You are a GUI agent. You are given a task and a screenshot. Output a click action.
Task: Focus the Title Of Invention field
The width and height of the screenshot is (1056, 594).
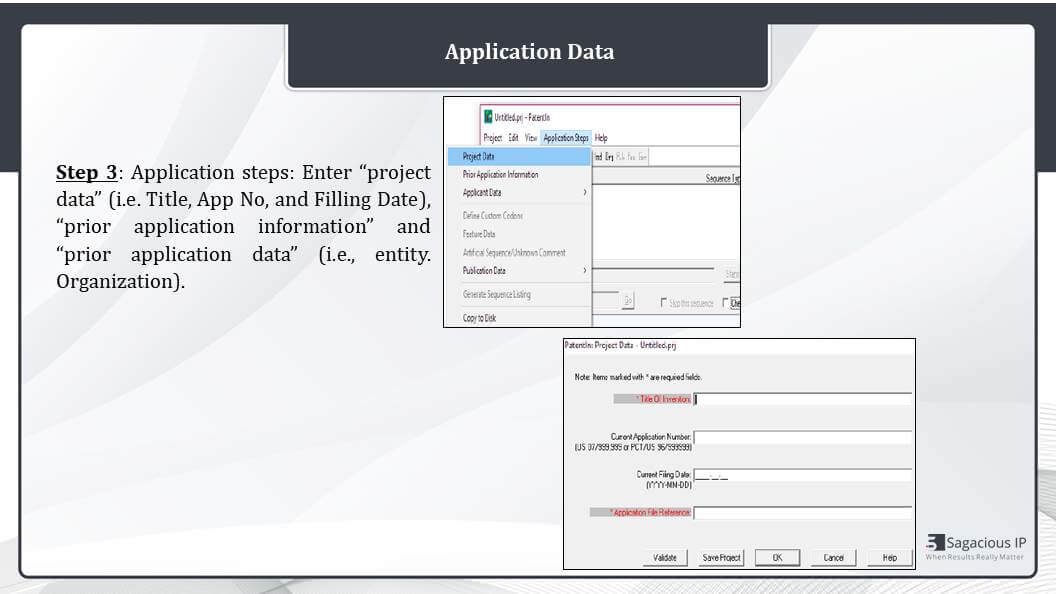(x=803, y=399)
